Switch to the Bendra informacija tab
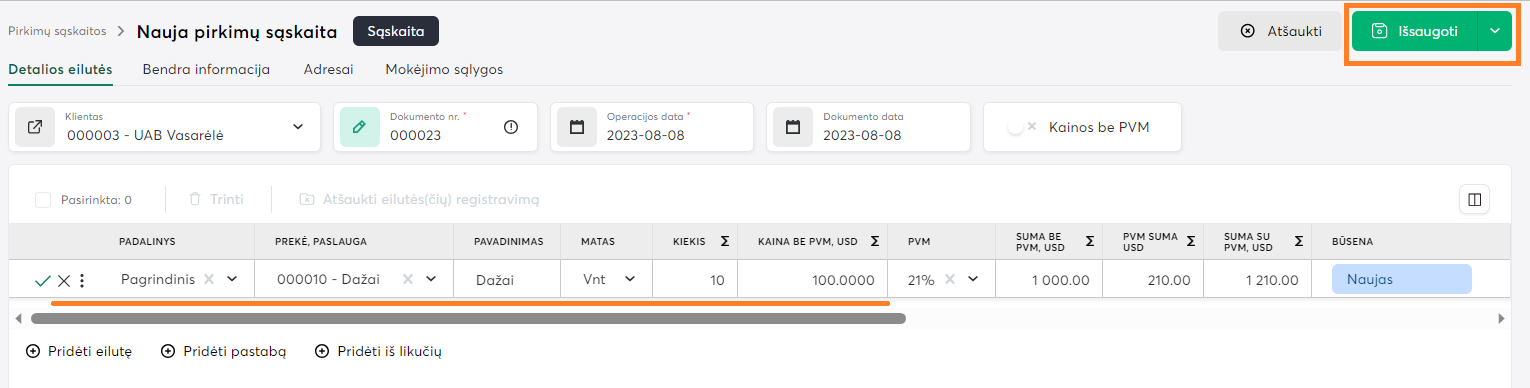1530x388 pixels. pos(206,69)
